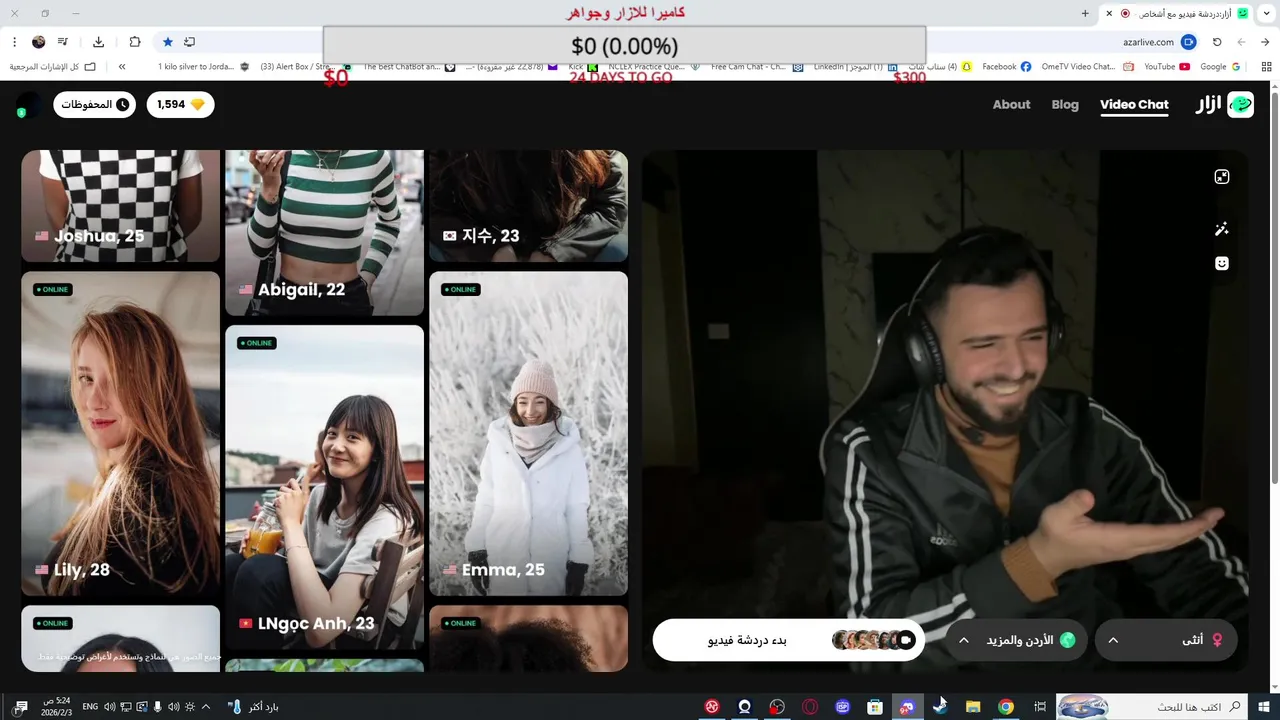Click the azarlive.com address bar
This screenshot has width=1280, height=720.
(x=1147, y=42)
